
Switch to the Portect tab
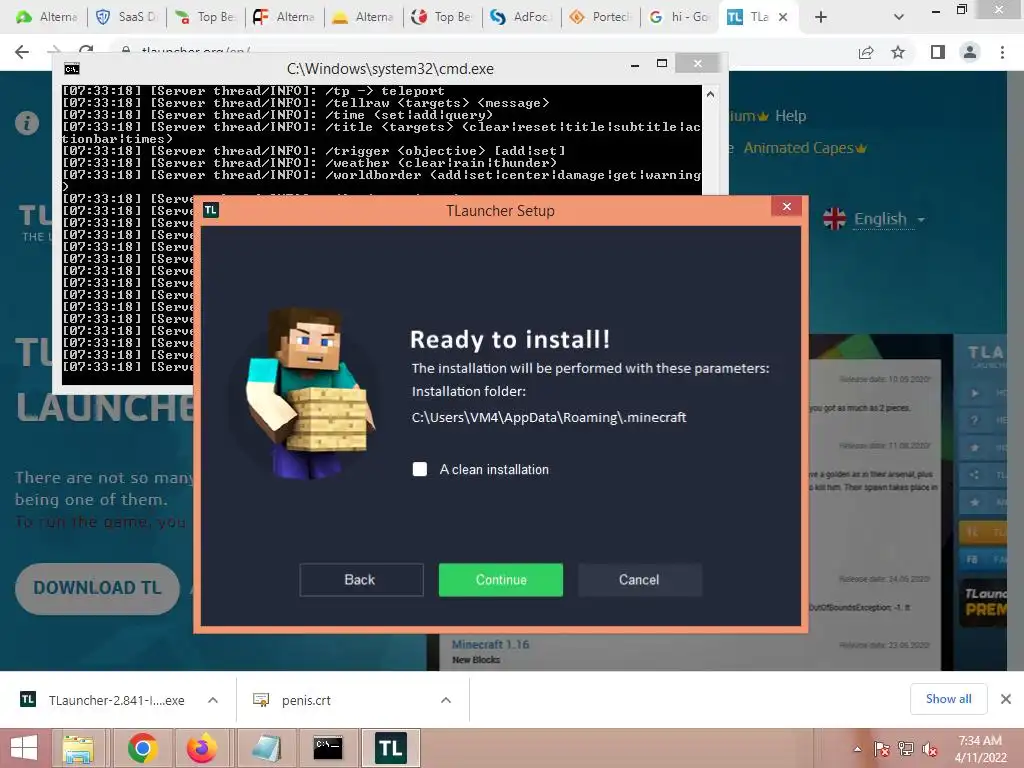601,17
